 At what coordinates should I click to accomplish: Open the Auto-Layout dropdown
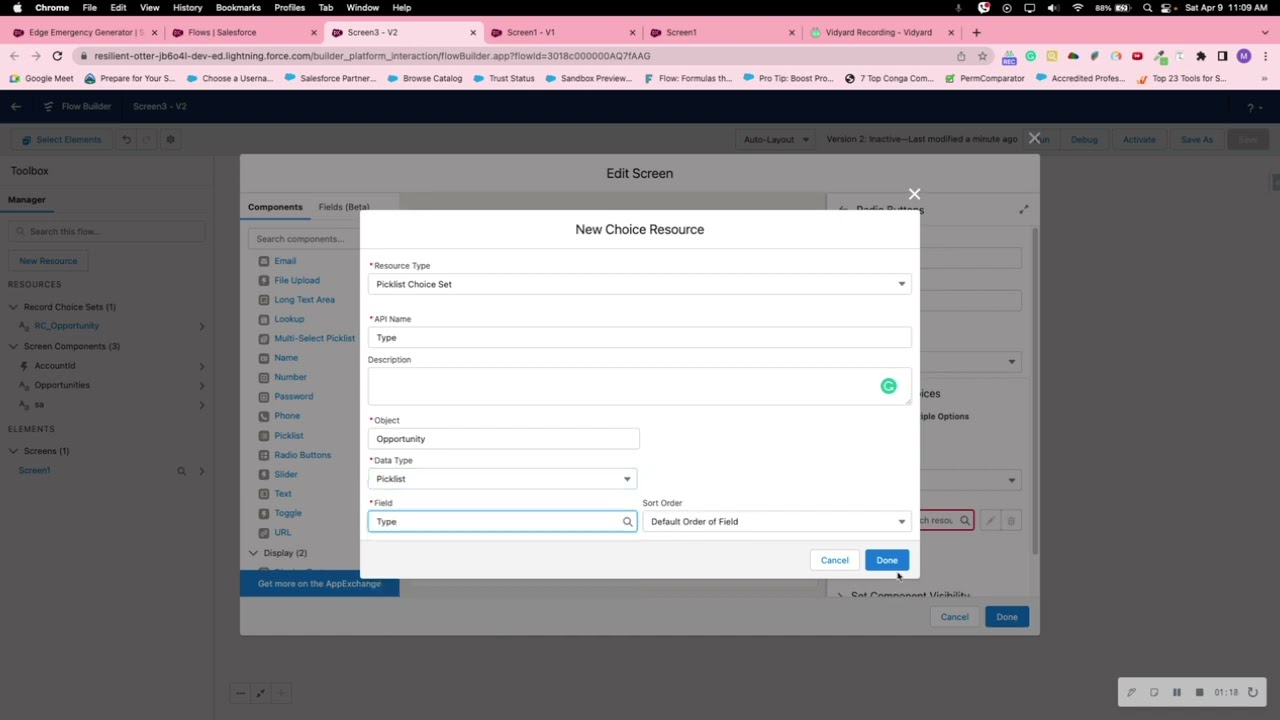pos(776,139)
